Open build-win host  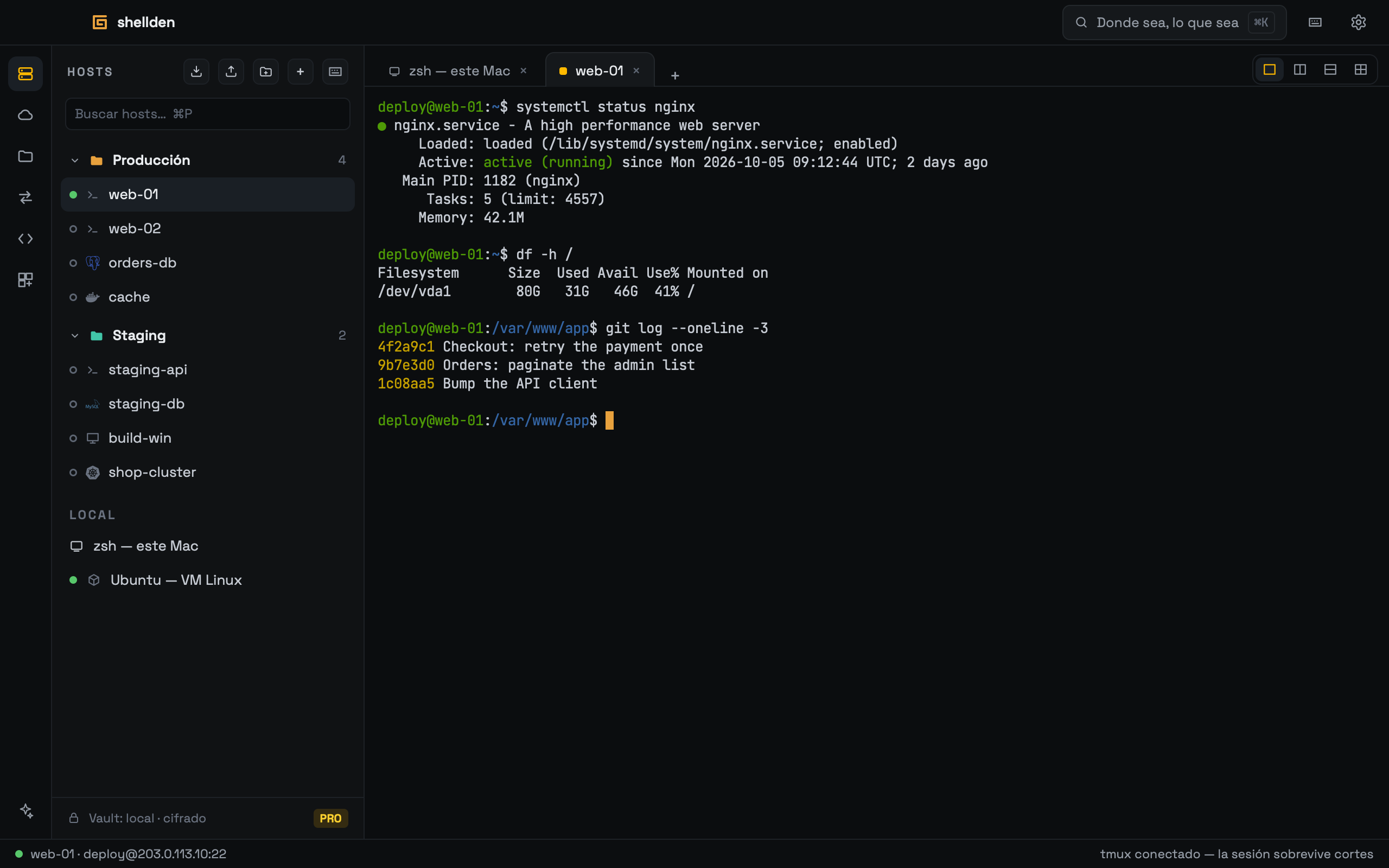[x=207, y=438]
